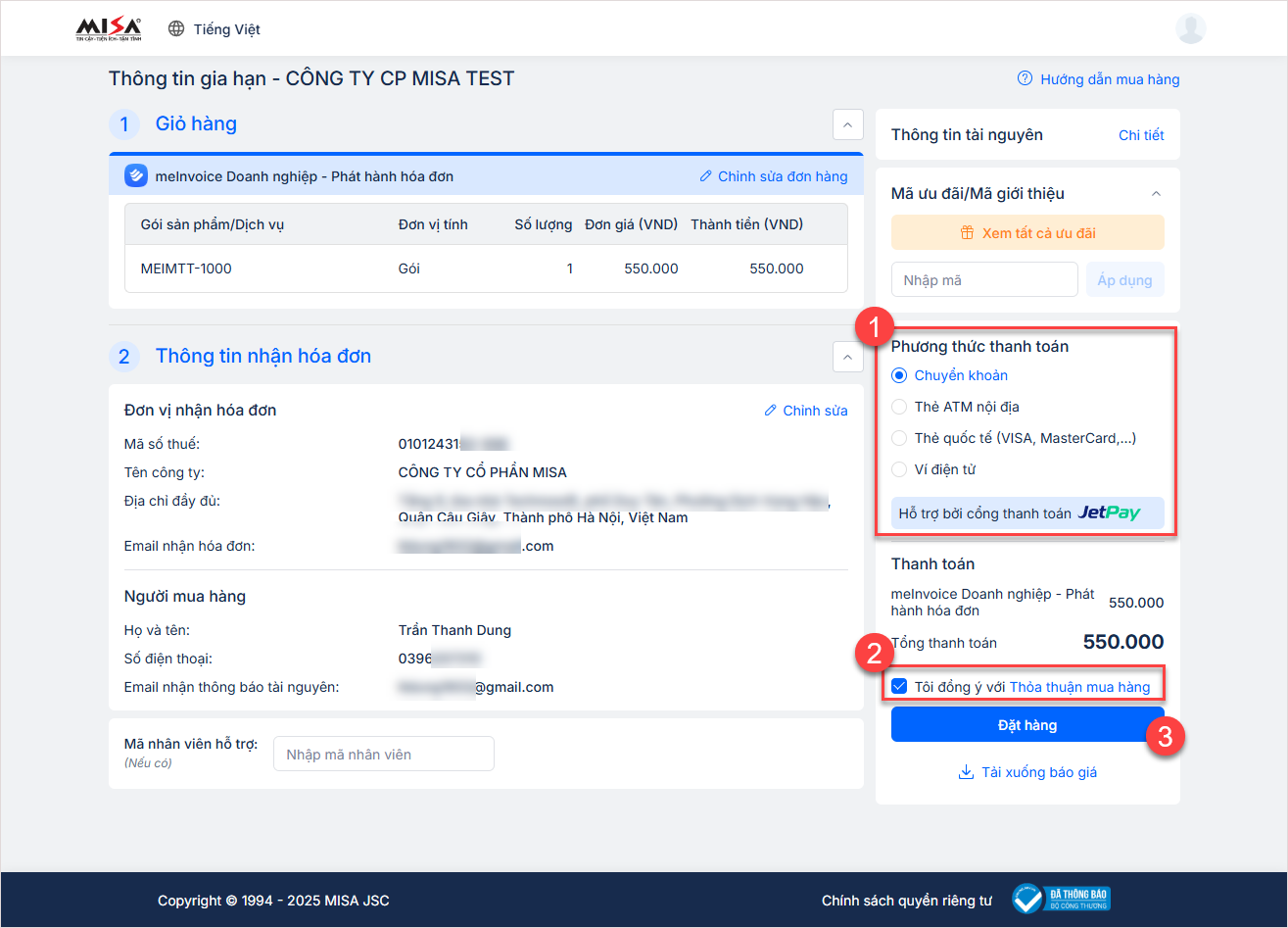
Task: Click the name Trần Thanh Dung
Action: tap(454, 630)
